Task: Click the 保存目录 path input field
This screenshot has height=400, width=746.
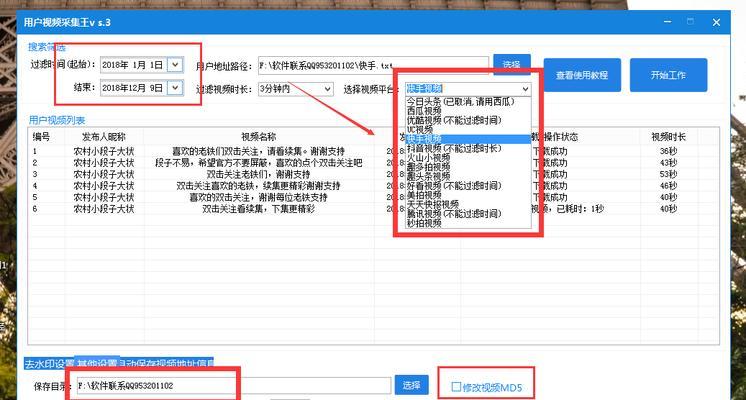Action: (x=234, y=386)
